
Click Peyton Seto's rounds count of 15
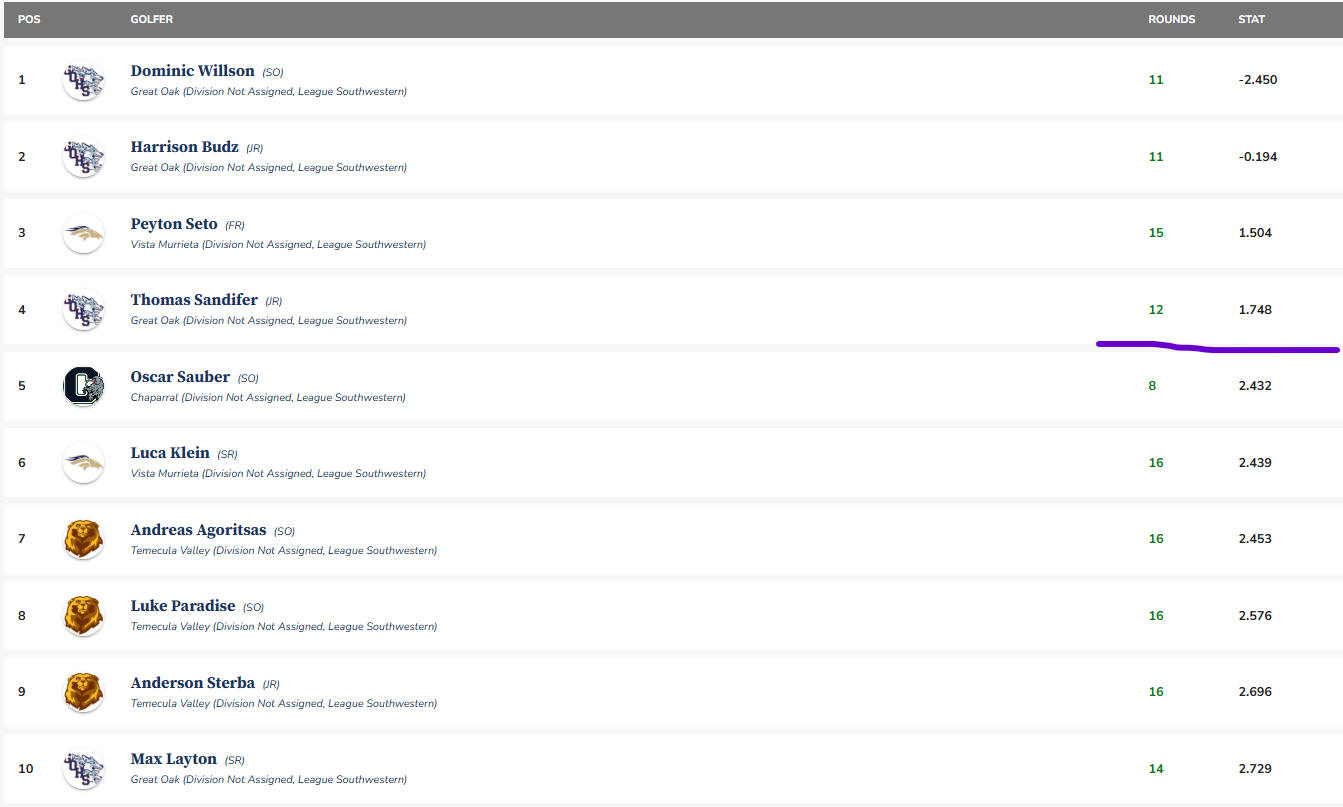point(1156,233)
